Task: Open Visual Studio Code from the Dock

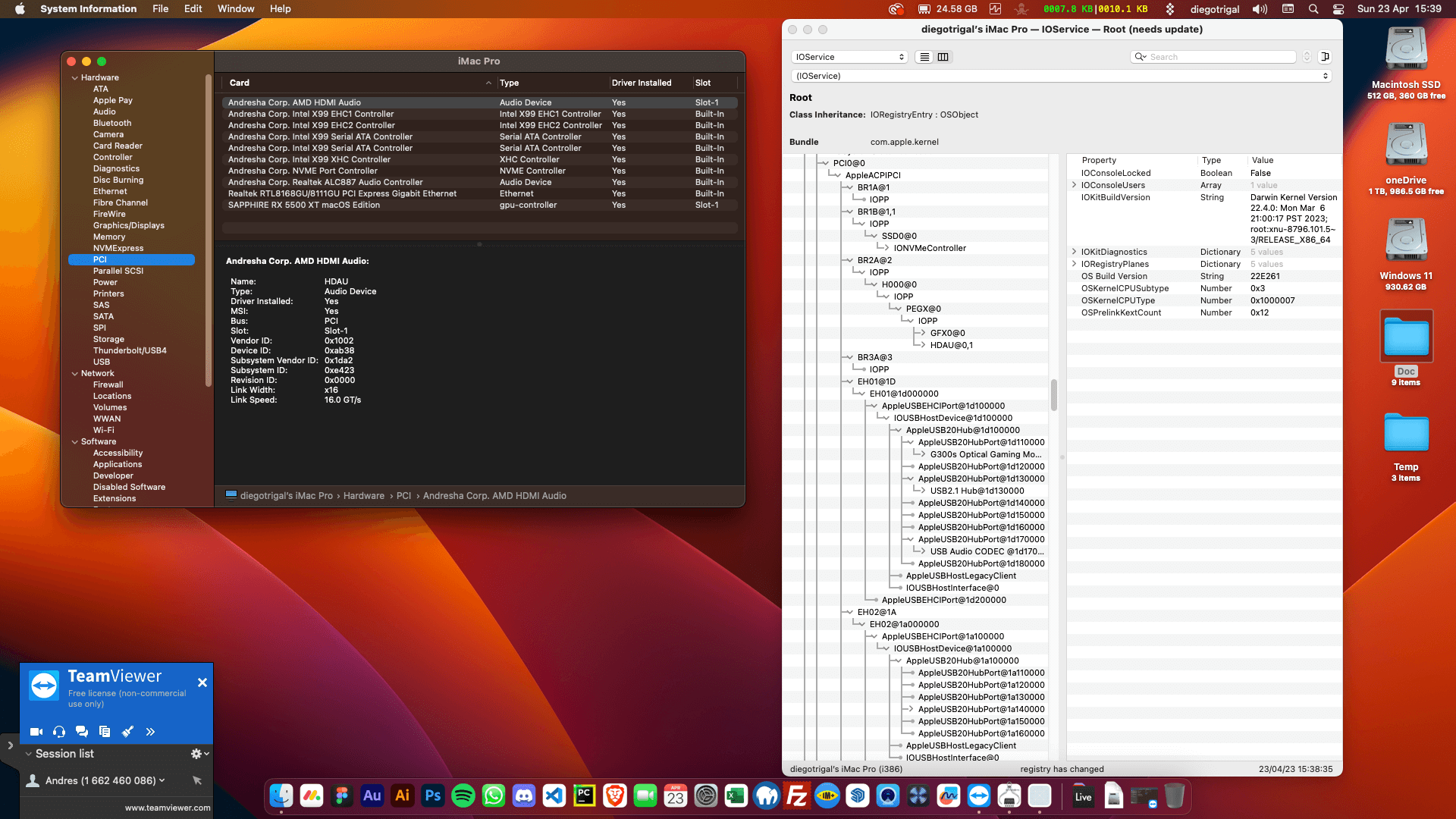Action: 554,795
